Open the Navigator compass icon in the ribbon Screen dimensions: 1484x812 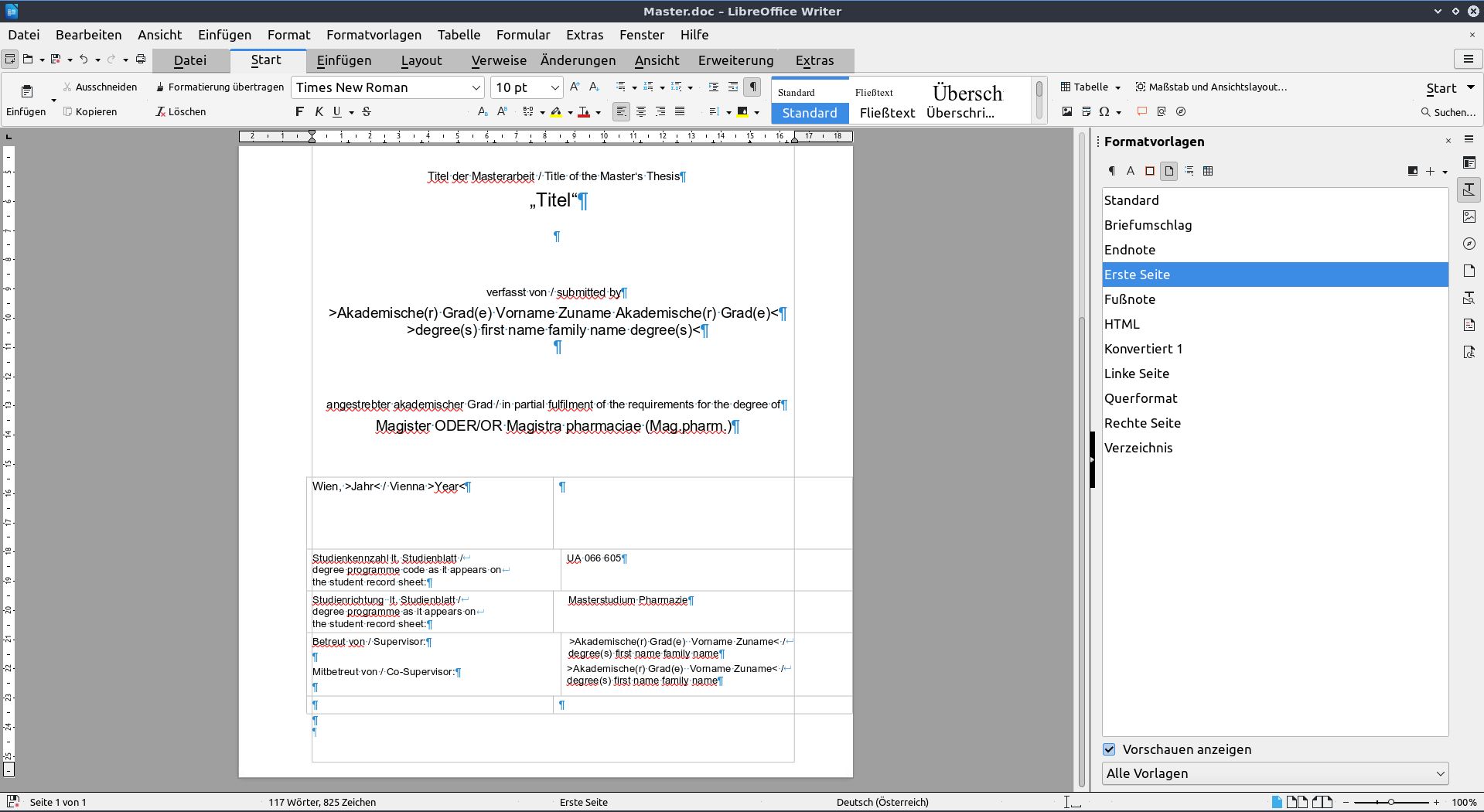pyautogui.click(x=1181, y=112)
